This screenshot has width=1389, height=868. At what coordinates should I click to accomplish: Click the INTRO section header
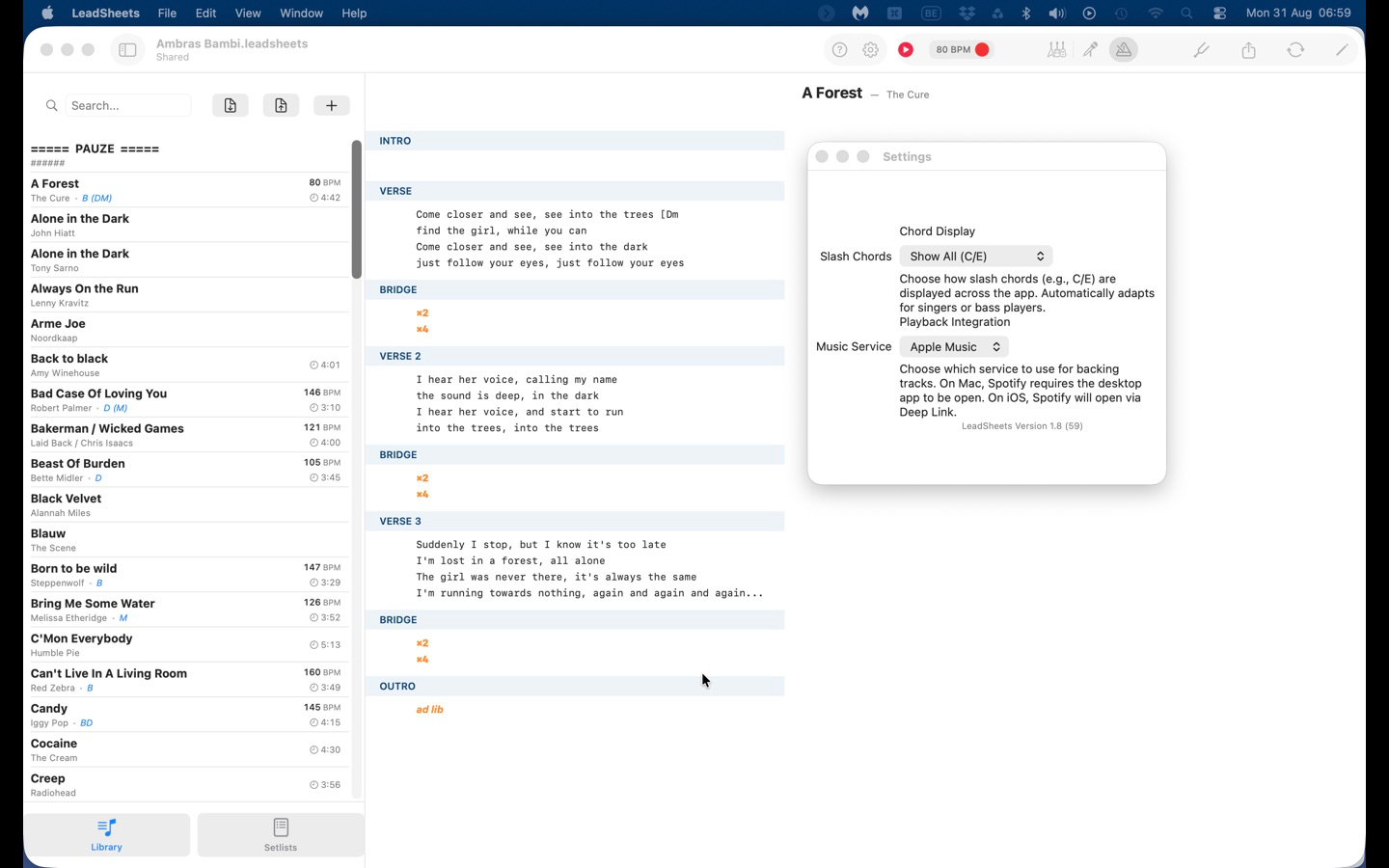tap(575, 141)
